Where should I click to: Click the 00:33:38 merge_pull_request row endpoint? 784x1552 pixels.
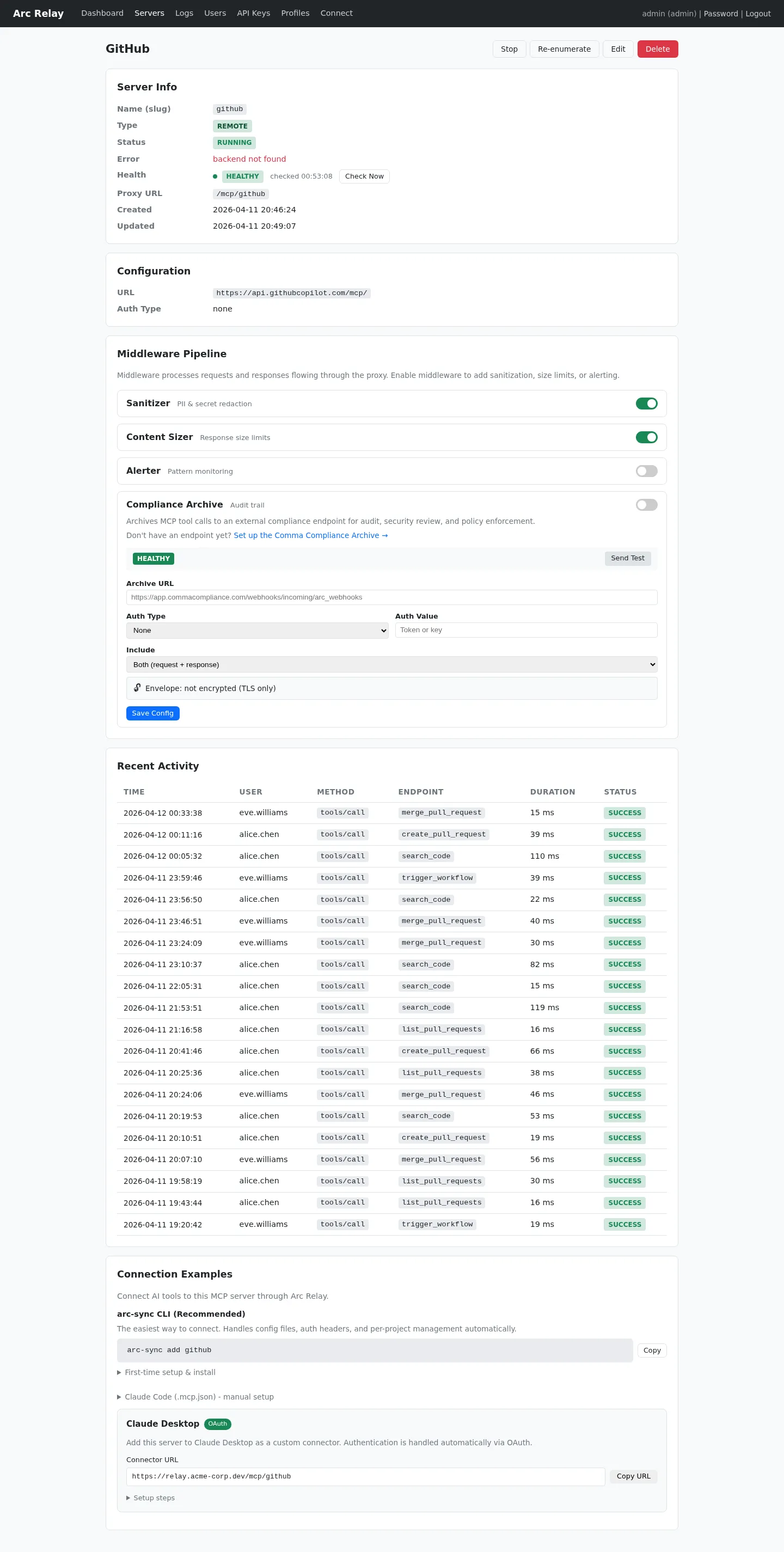coord(442,812)
